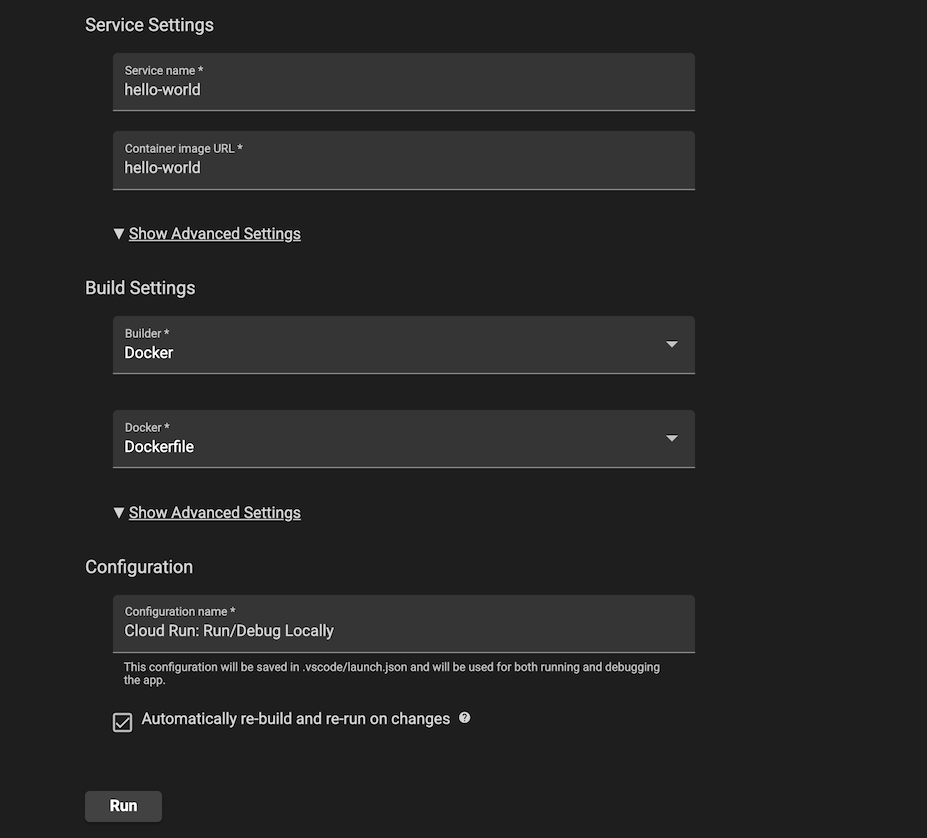Edit the Configuration name text field
This screenshot has width=927, height=838.
[403, 631]
